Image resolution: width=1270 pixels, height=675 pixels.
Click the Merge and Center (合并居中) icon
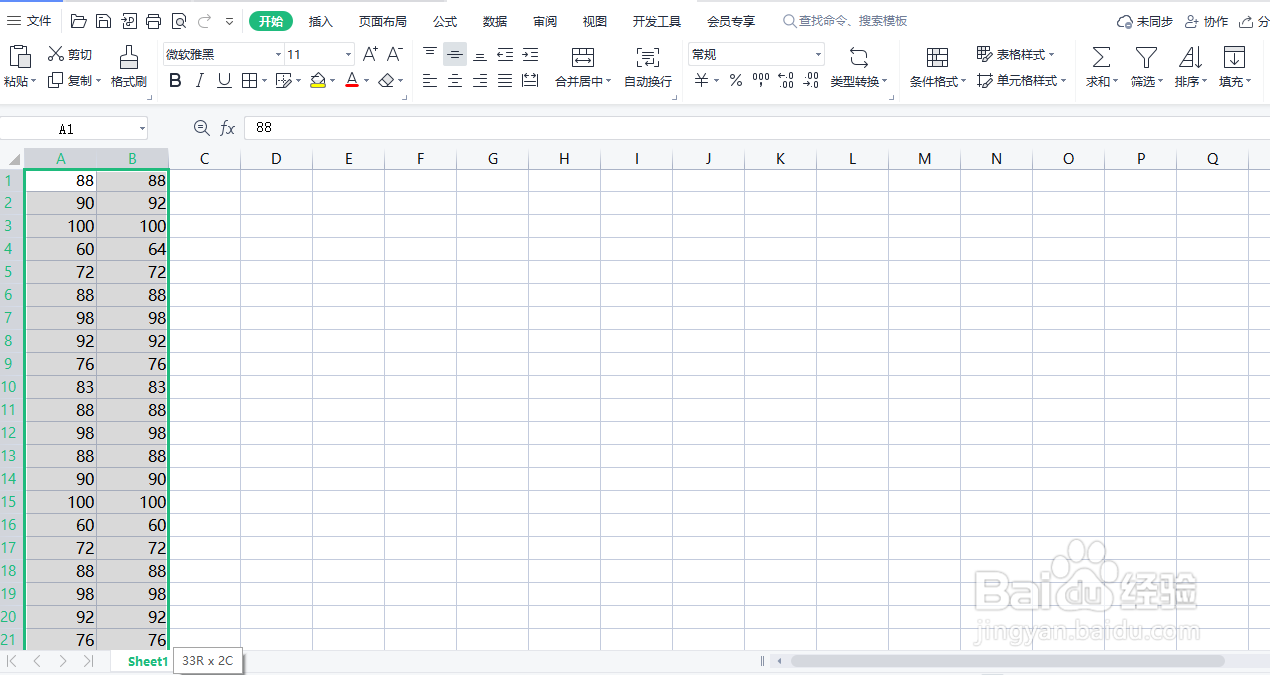point(582,57)
